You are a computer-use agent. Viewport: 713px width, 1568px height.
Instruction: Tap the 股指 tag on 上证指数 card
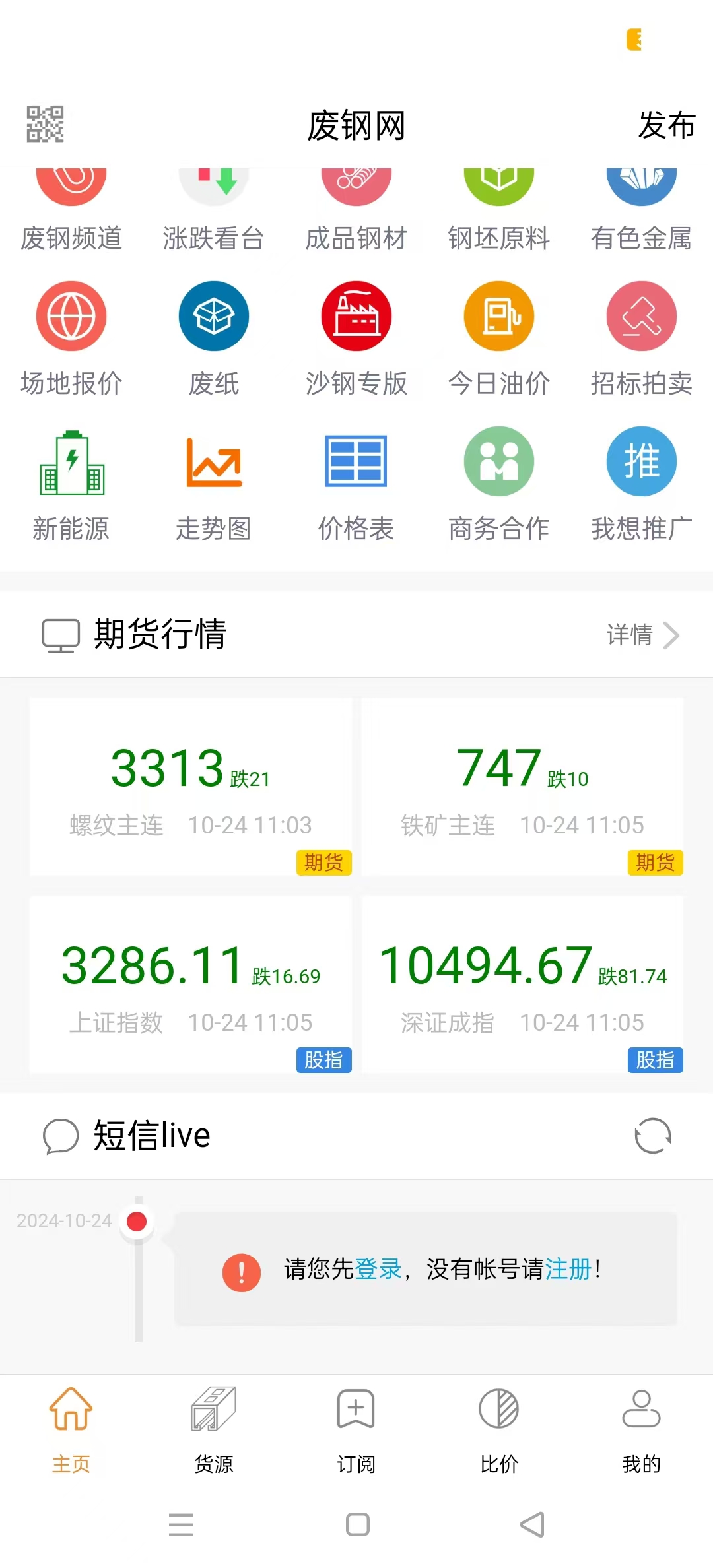click(323, 1060)
